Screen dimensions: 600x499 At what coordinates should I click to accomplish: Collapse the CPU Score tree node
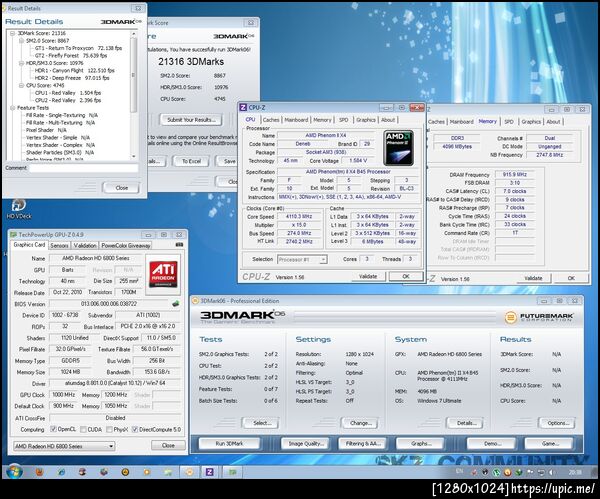coord(21,85)
